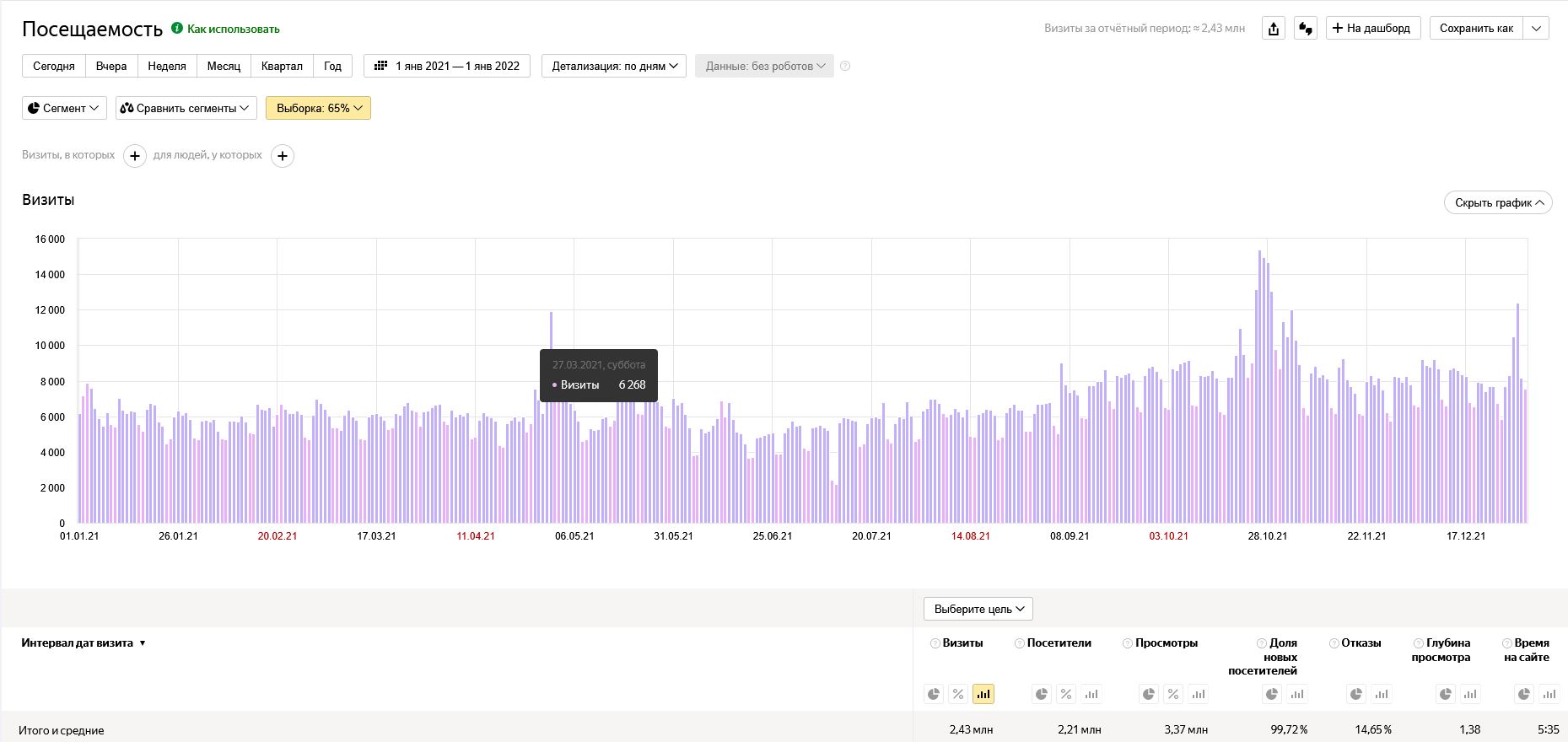Open the help icon next to Просмотры column
1568x742 pixels.
tap(1127, 643)
